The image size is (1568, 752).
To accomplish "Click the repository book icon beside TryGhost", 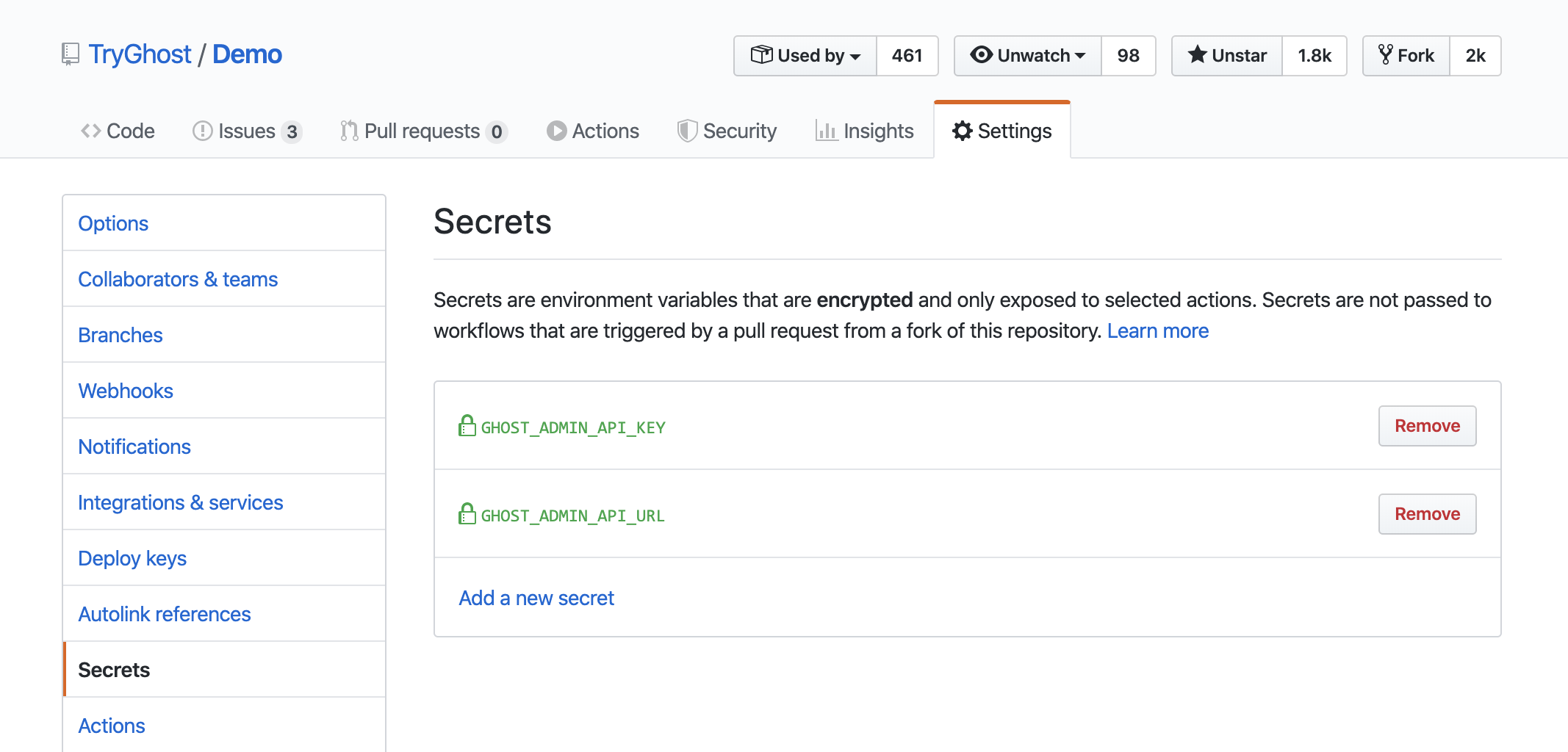I will (x=70, y=54).
